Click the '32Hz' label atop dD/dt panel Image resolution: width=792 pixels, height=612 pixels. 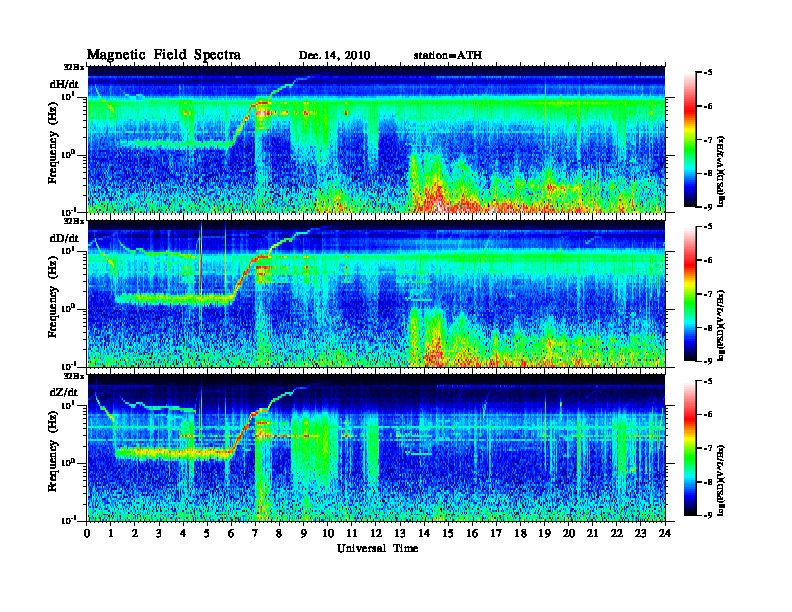coord(74,221)
